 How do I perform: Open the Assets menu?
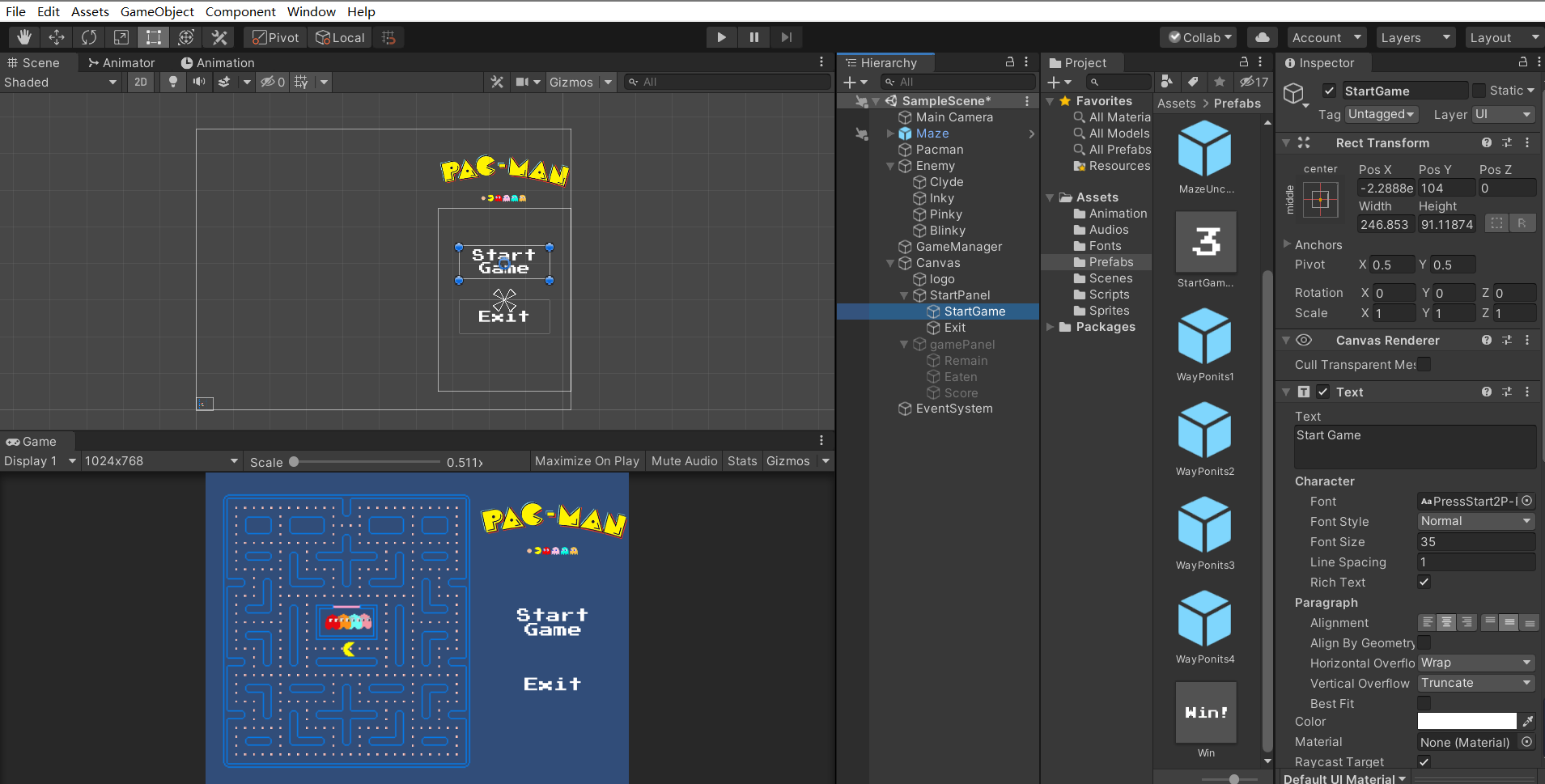[90, 11]
